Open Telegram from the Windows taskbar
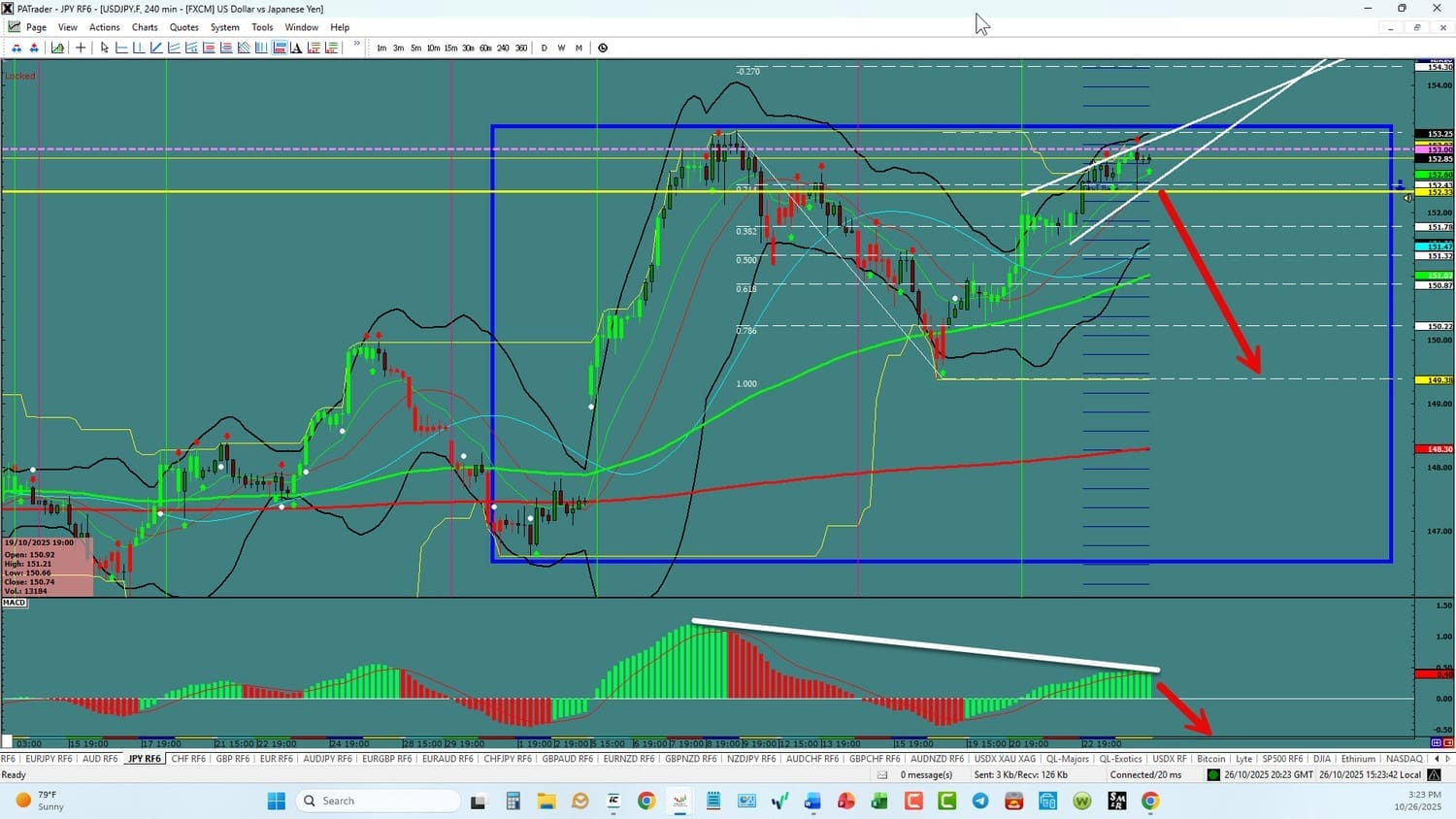 point(980,801)
